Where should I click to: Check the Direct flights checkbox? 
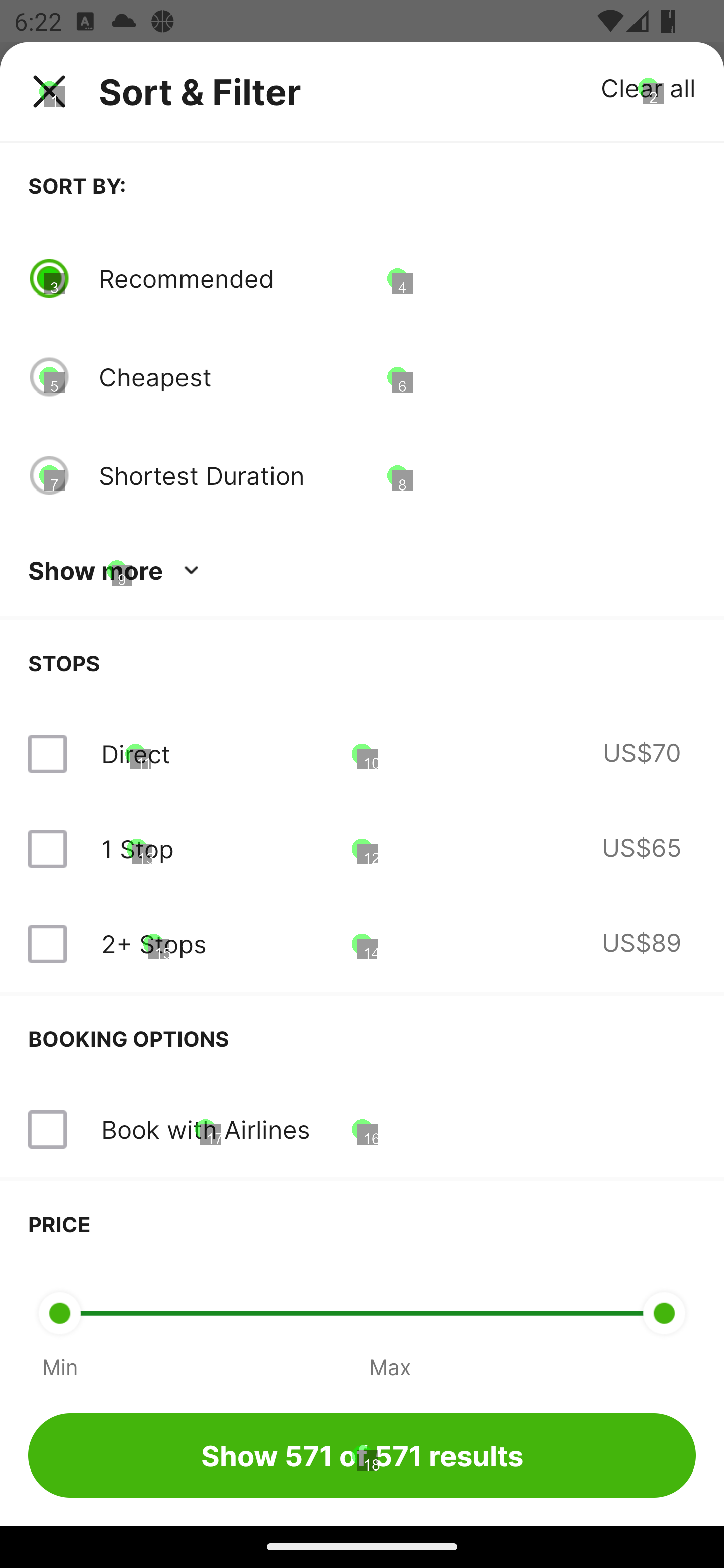pos(47,754)
